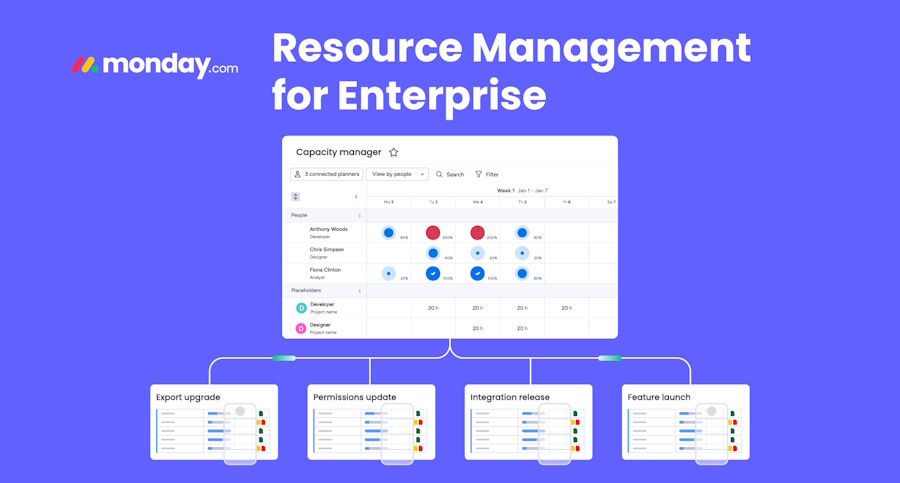Select the Th 5 day column header

click(x=522, y=202)
